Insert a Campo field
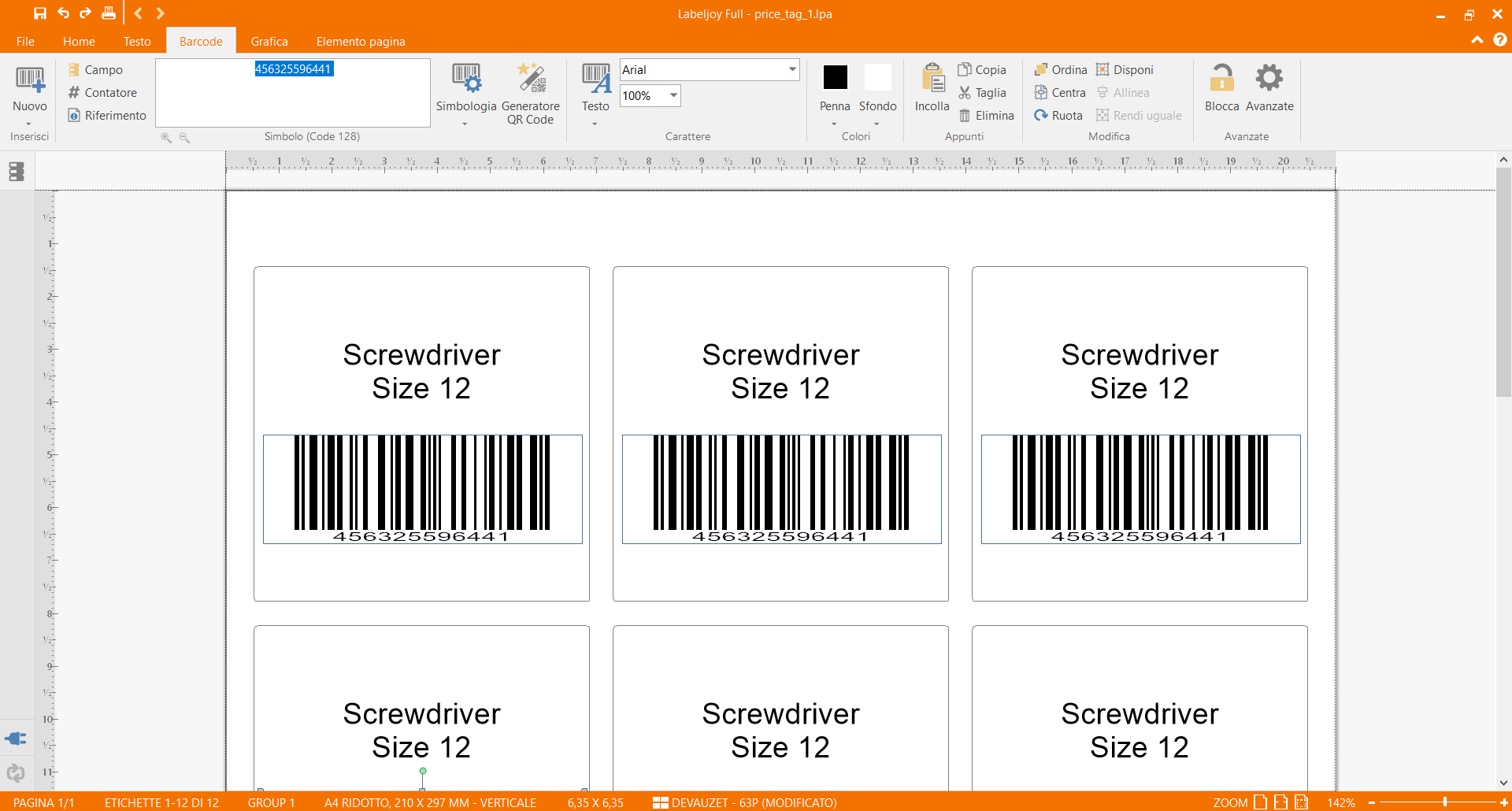The image size is (1512, 811). pos(95,70)
